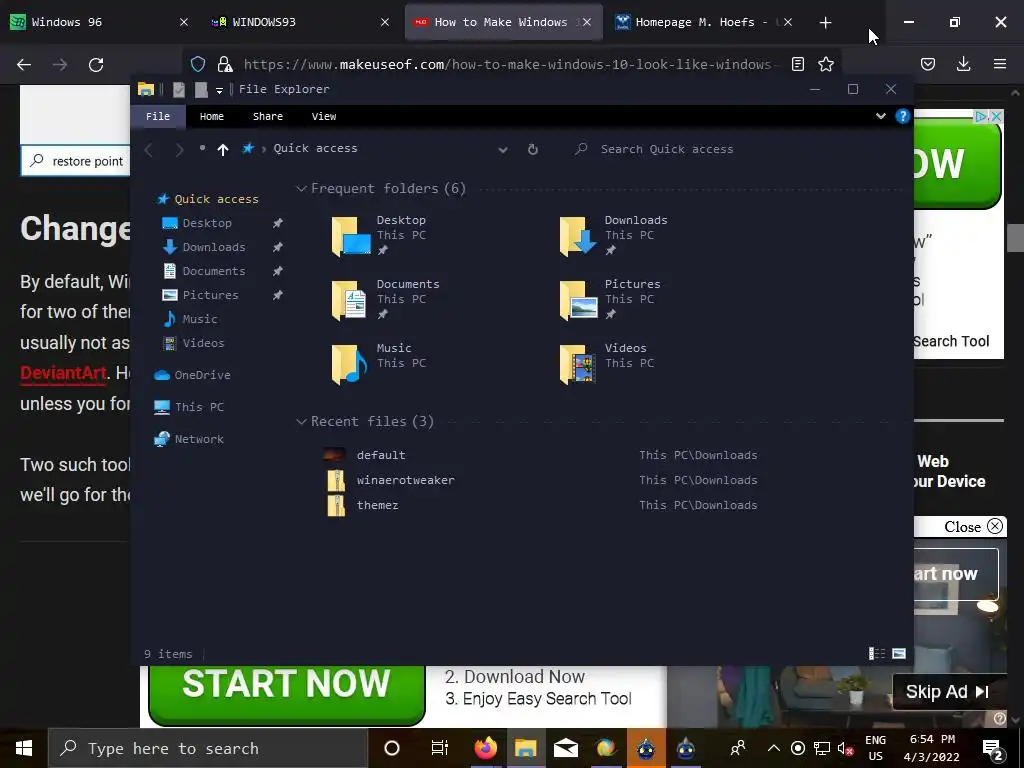1024x768 pixels.
Task: Expand the ribbon with the chevron
Action: (x=880, y=116)
